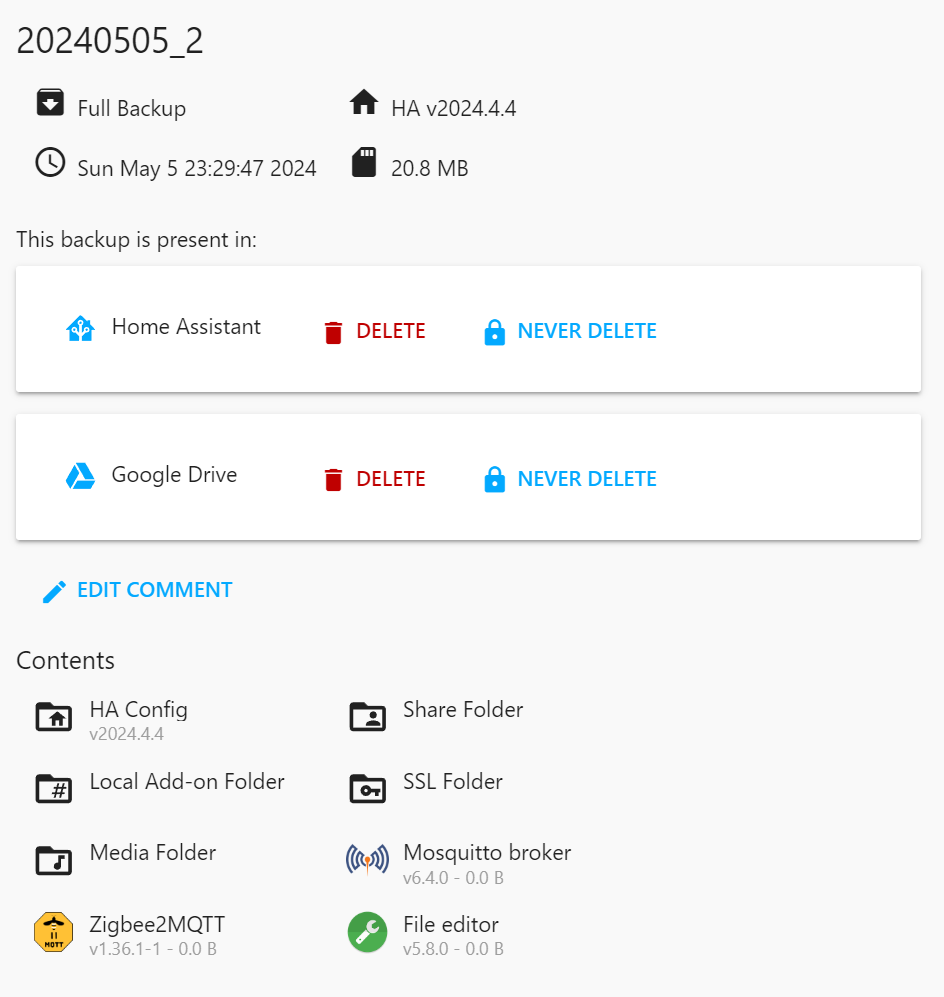This screenshot has width=944, height=997.
Task: Click the 'File editor' entry text
Action: (451, 925)
